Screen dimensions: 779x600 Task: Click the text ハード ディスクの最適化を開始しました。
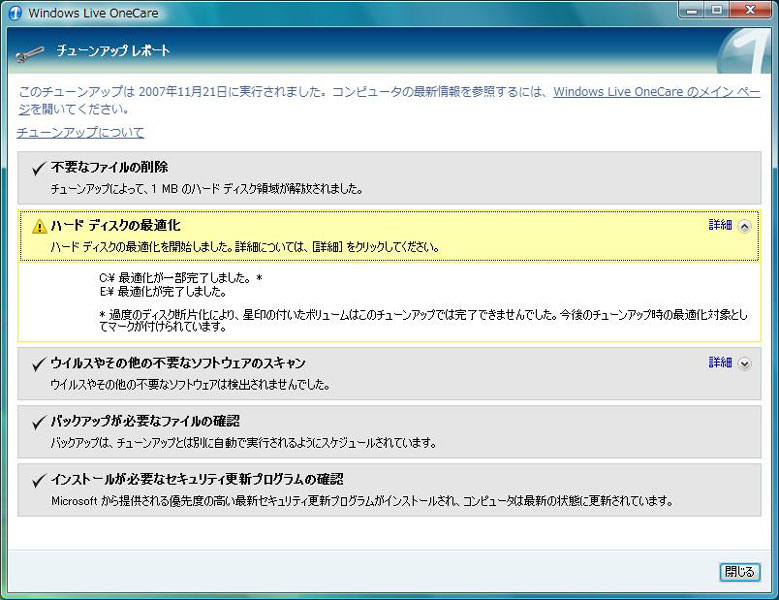point(143,247)
